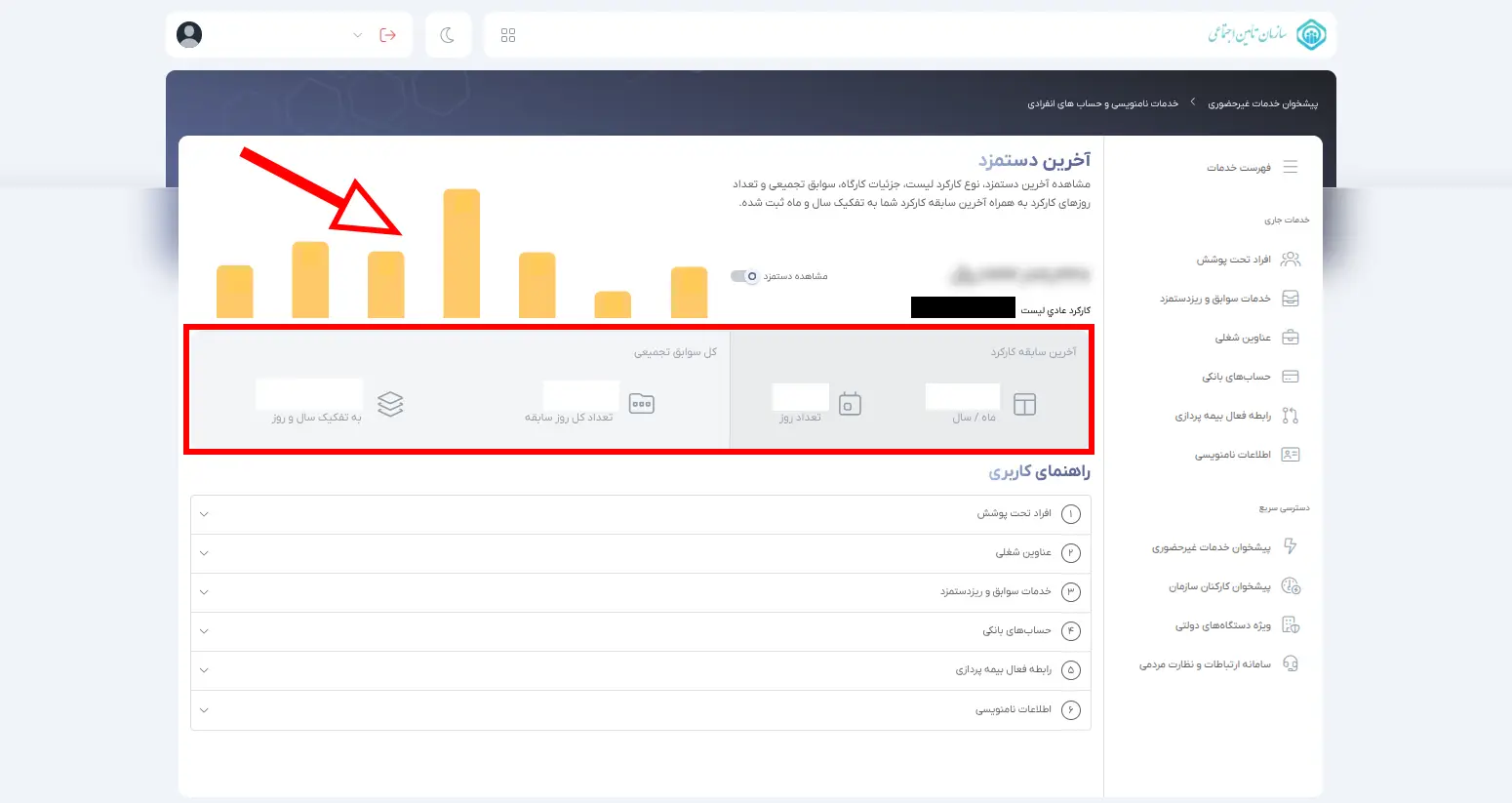Viewport: 1512px width, 803px height.
Task: Click the فهرست خدمات label
Action: (x=1239, y=168)
